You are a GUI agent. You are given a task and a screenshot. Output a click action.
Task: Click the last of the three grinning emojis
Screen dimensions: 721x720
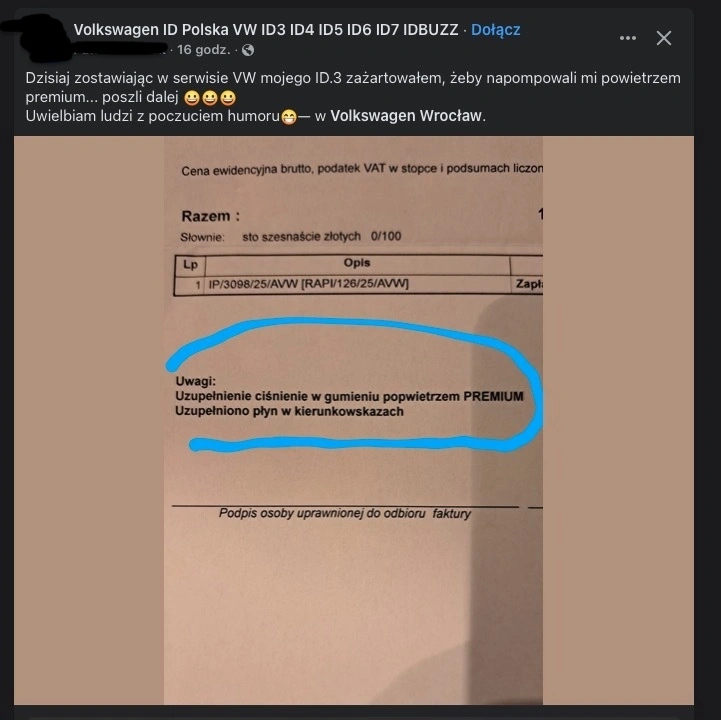[228, 98]
